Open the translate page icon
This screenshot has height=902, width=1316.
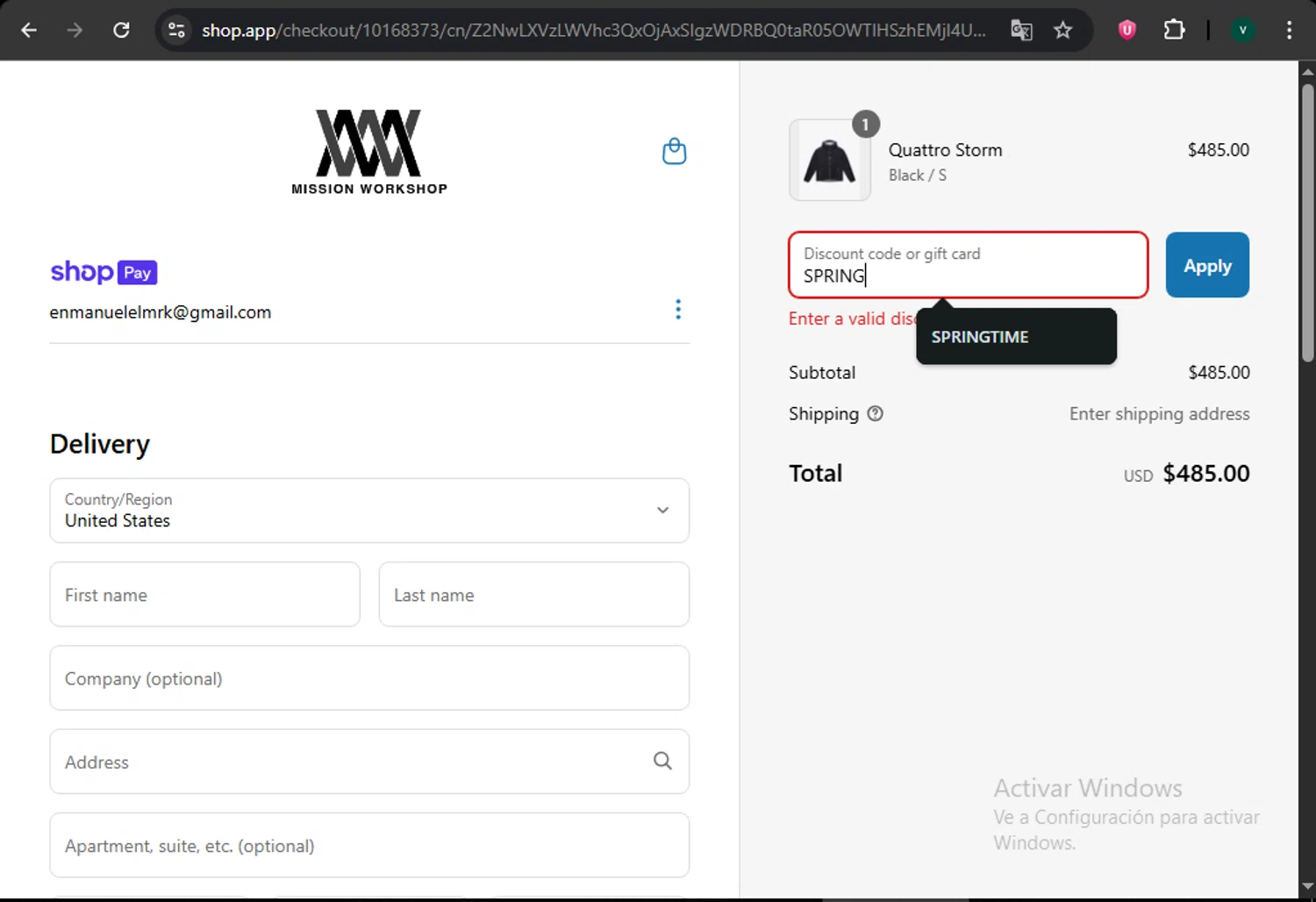(1021, 30)
